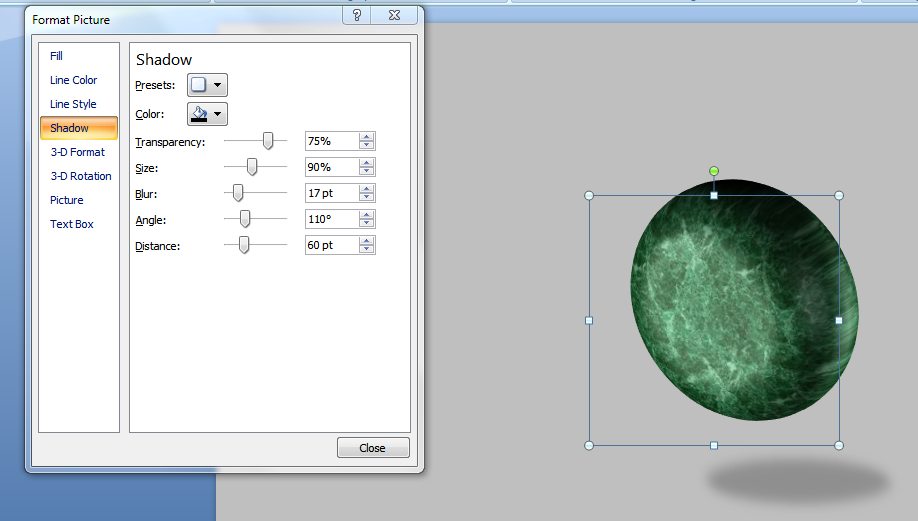Click the Close button in dialog
This screenshot has width=918, height=521.
coord(373,448)
